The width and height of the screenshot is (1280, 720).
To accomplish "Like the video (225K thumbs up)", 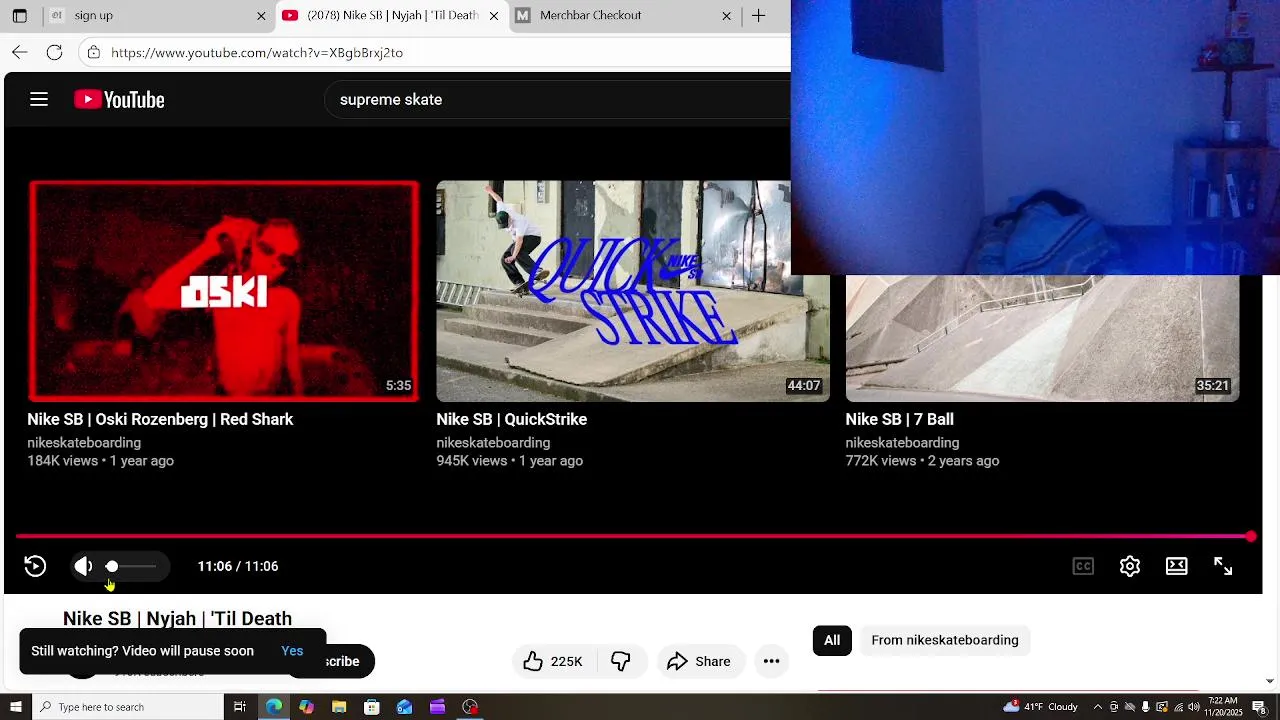I will (x=552, y=661).
